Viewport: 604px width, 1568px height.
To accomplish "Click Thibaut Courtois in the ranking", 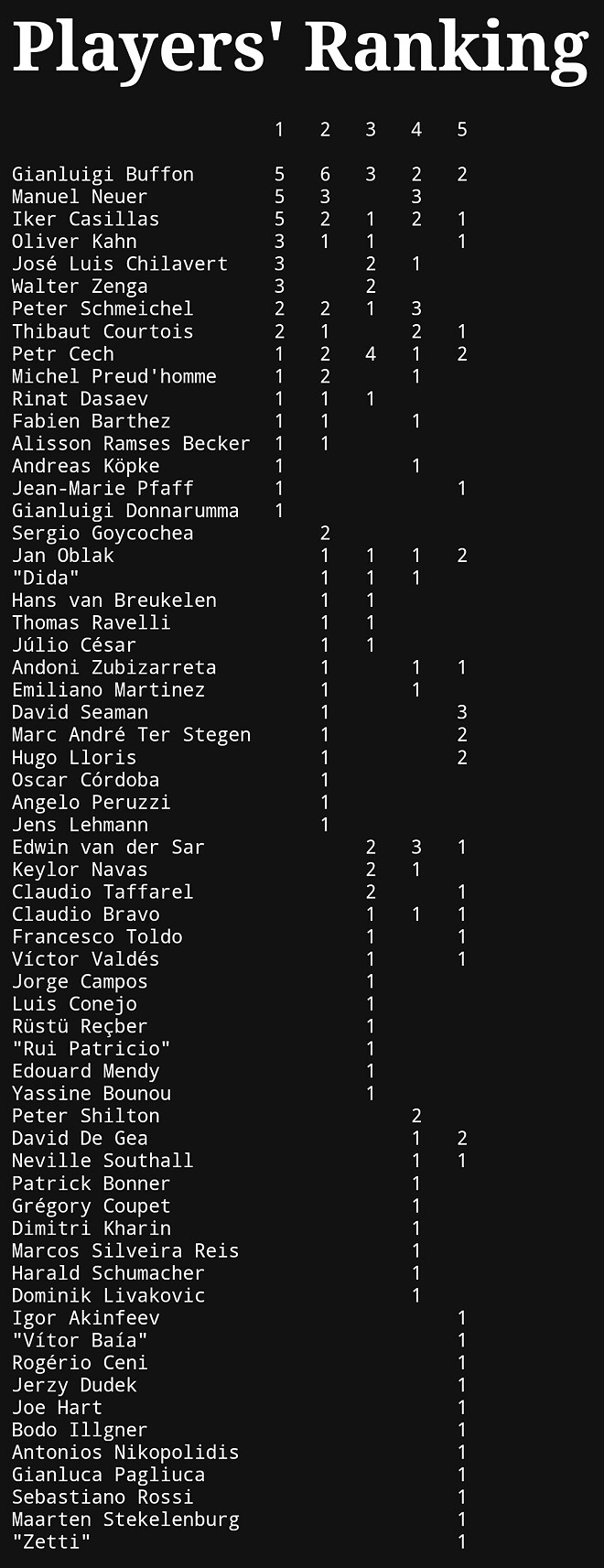I will (102, 331).
